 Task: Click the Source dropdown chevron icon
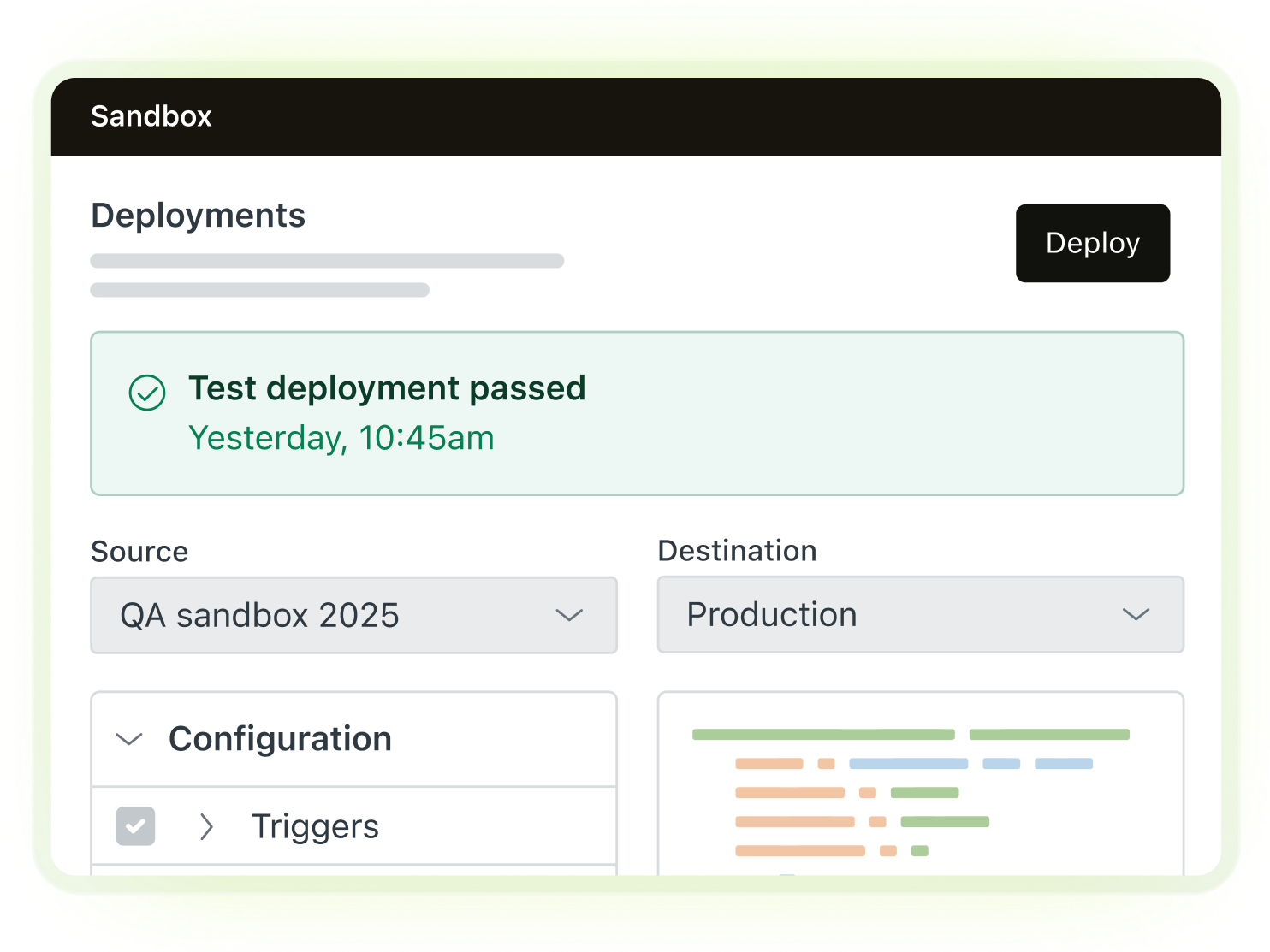(x=569, y=615)
